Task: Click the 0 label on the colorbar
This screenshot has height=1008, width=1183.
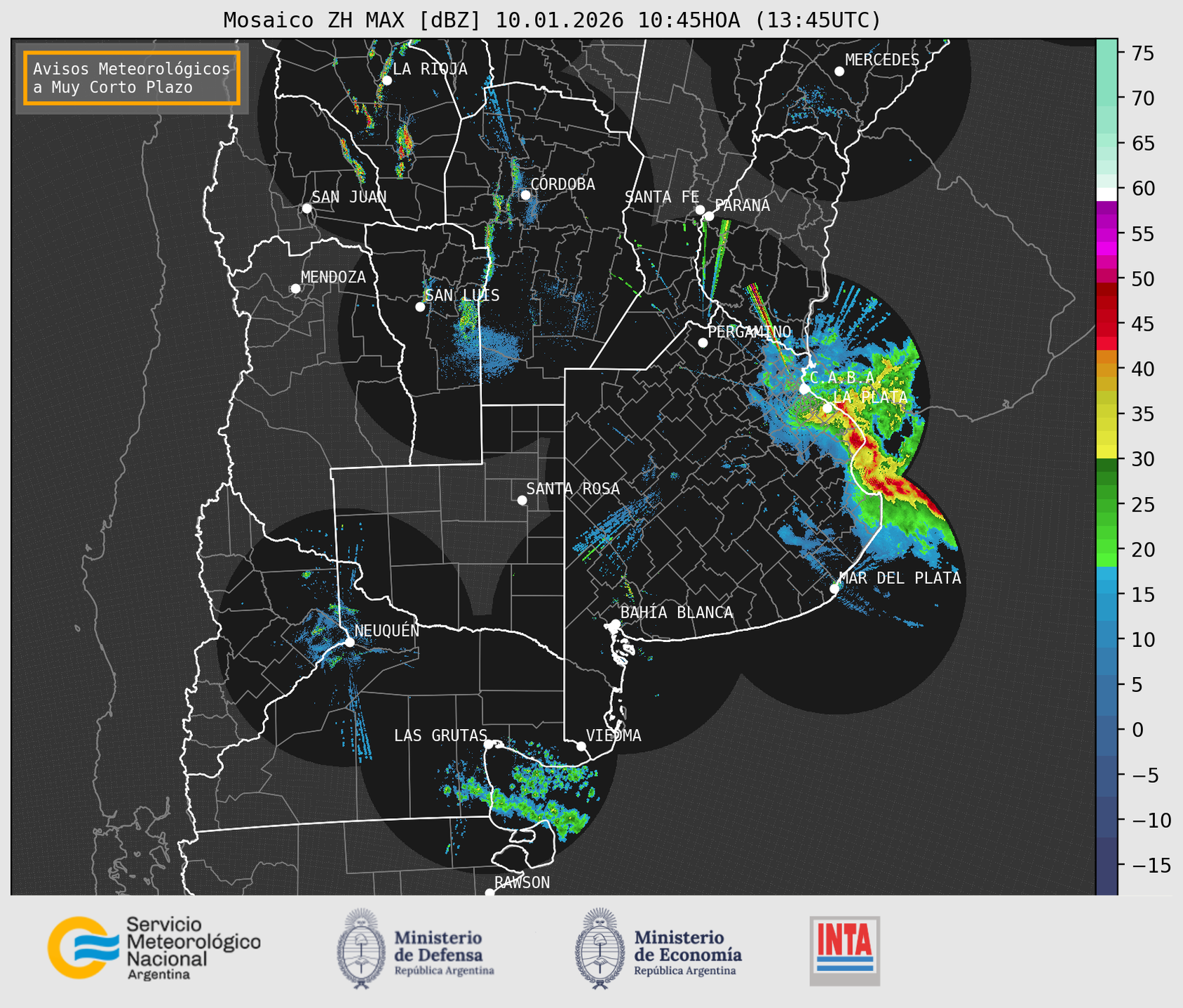Action: coord(1137,730)
